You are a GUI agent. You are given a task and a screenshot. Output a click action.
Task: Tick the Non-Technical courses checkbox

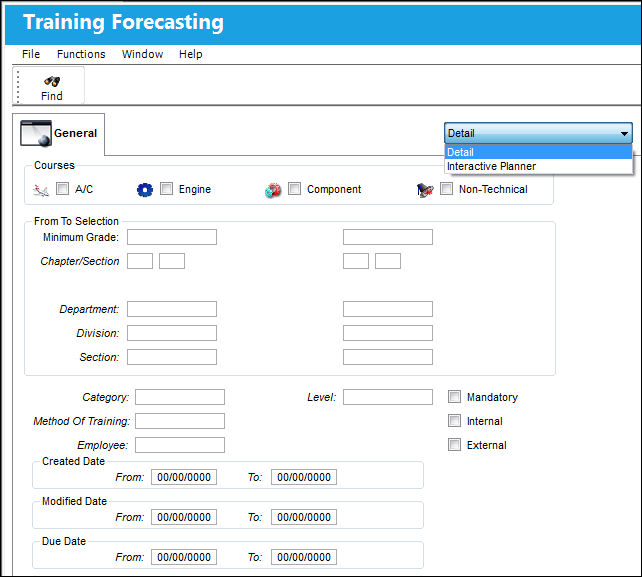[446, 189]
